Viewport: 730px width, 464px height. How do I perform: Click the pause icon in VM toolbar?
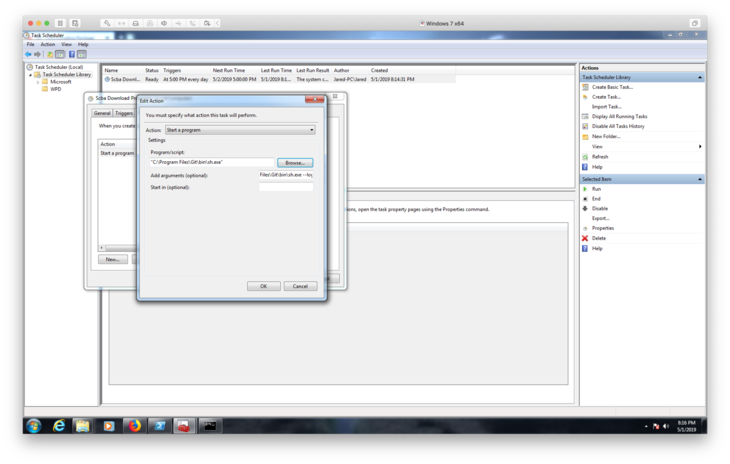[x=60, y=23]
